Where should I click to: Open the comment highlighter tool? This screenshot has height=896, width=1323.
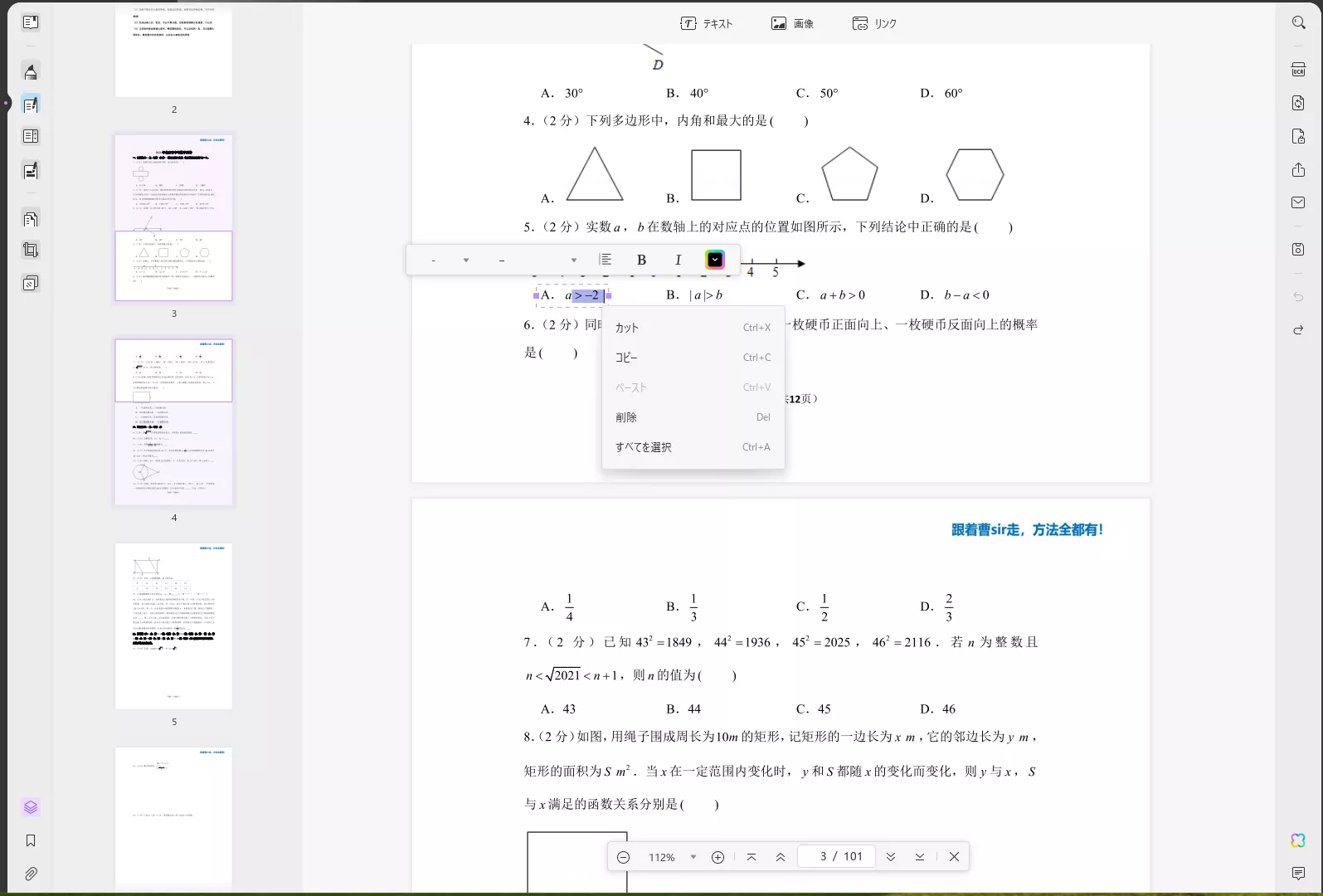(x=31, y=72)
